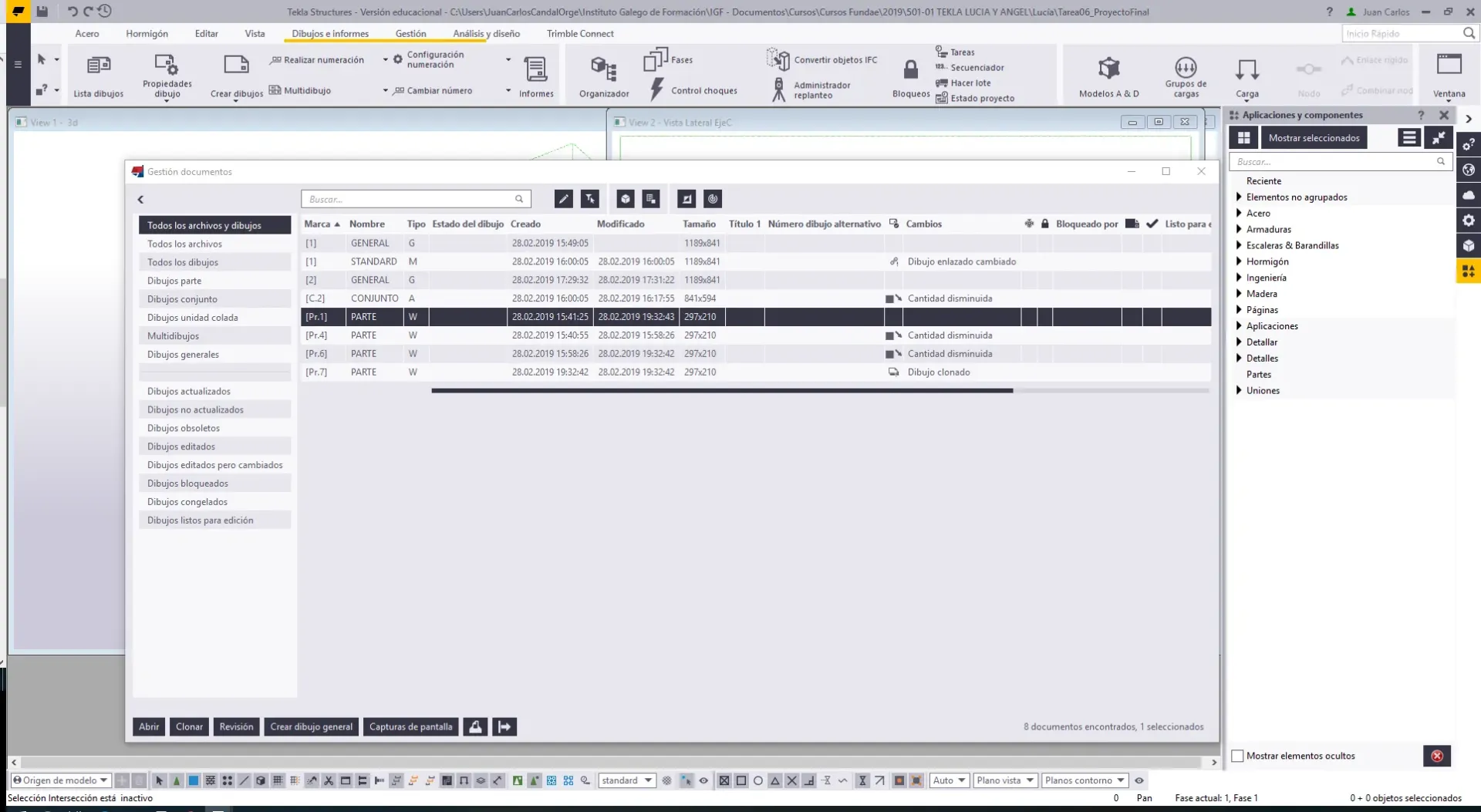Viewport: 1481px width, 812px height.
Task: Select Dibujos conjunto filter
Action: click(214, 299)
